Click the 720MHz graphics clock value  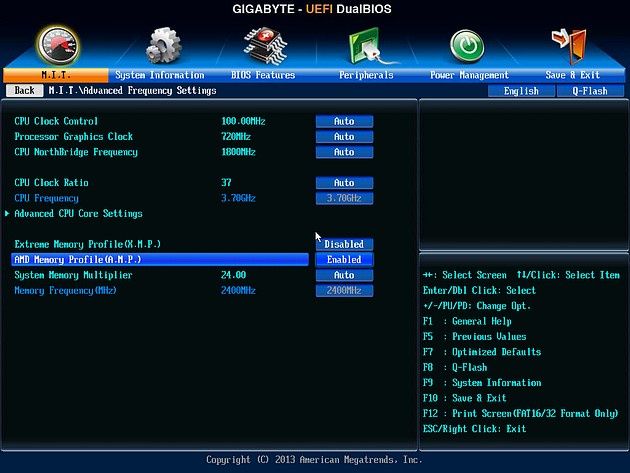[236, 137]
